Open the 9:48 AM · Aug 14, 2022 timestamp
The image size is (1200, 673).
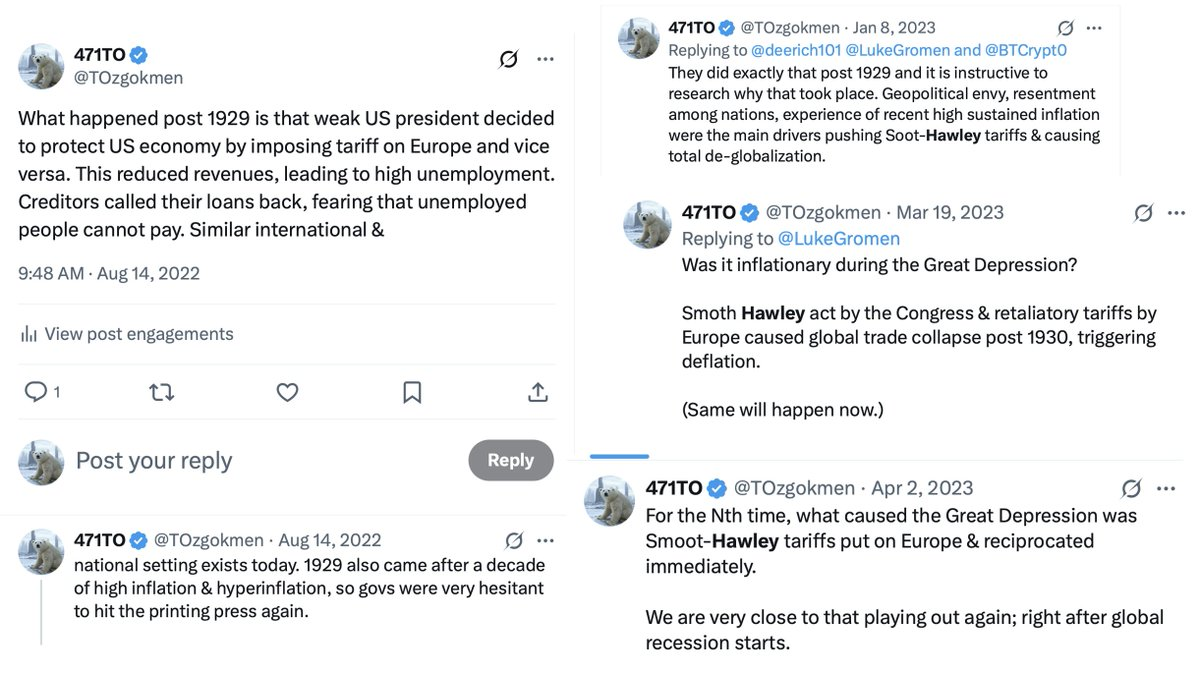(109, 273)
